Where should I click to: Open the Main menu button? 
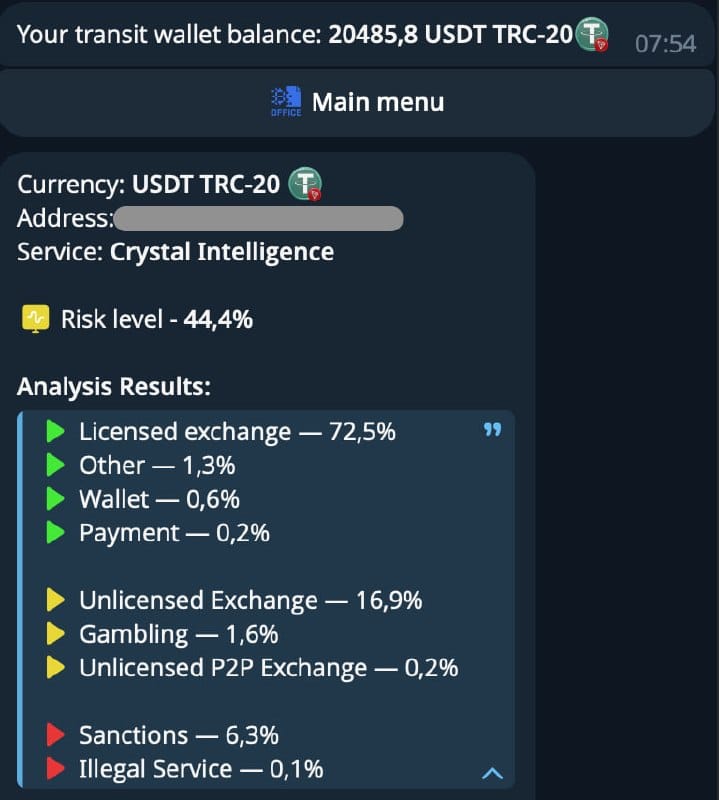(x=357, y=103)
